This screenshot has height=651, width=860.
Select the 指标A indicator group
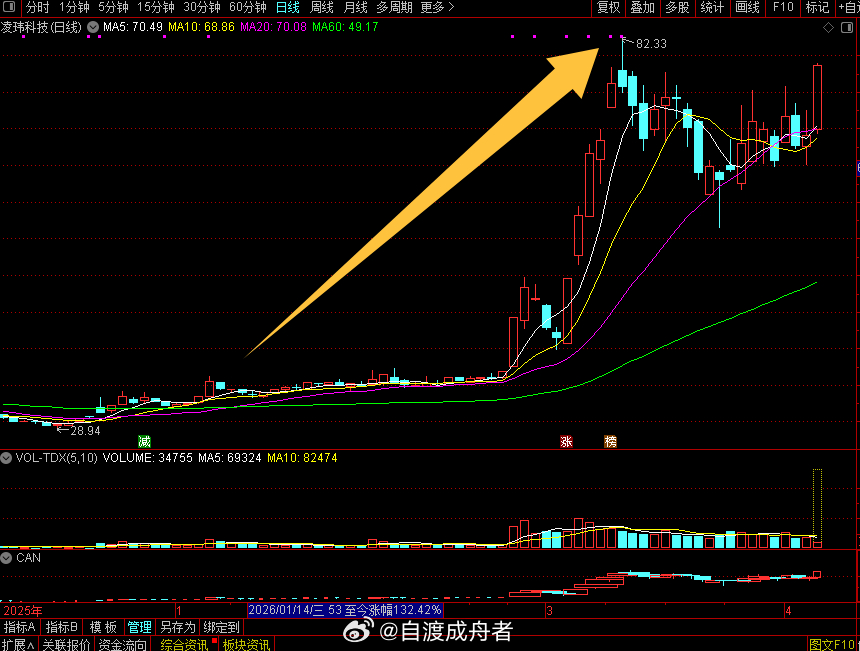pos(20,627)
